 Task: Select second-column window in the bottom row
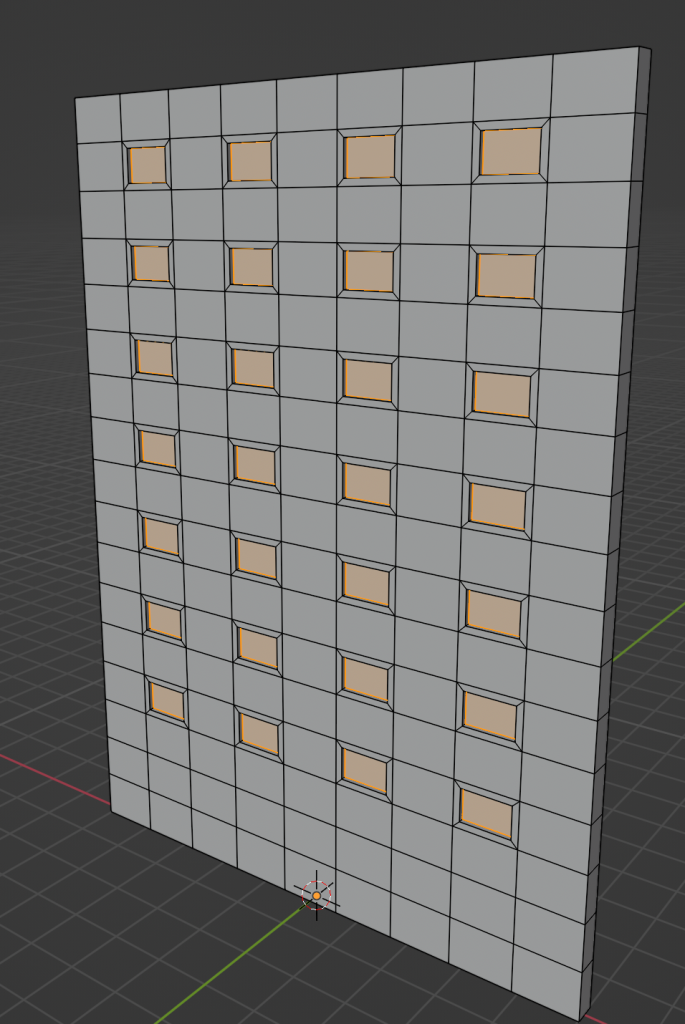tap(260, 734)
